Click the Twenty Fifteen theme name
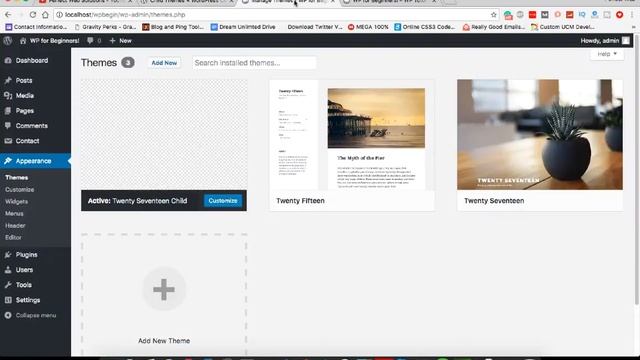Image resolution: width=640 pixels, height=360 pixels. click(x=300, y=201)
